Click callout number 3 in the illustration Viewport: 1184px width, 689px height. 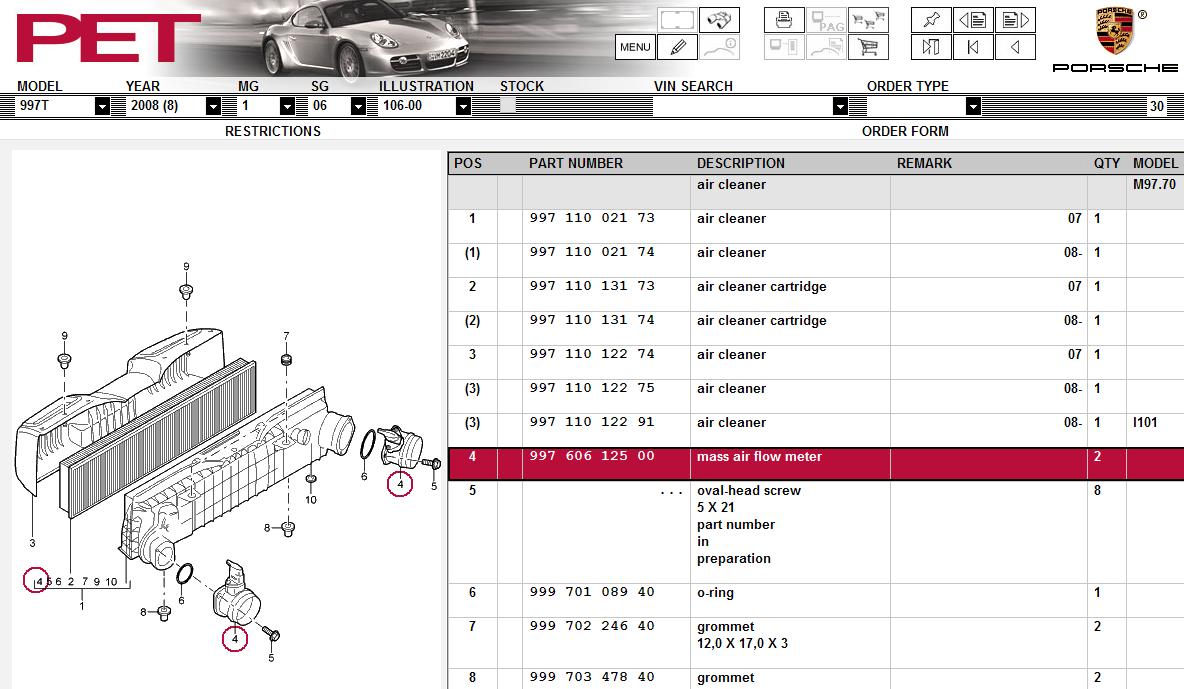pos(32,542)
